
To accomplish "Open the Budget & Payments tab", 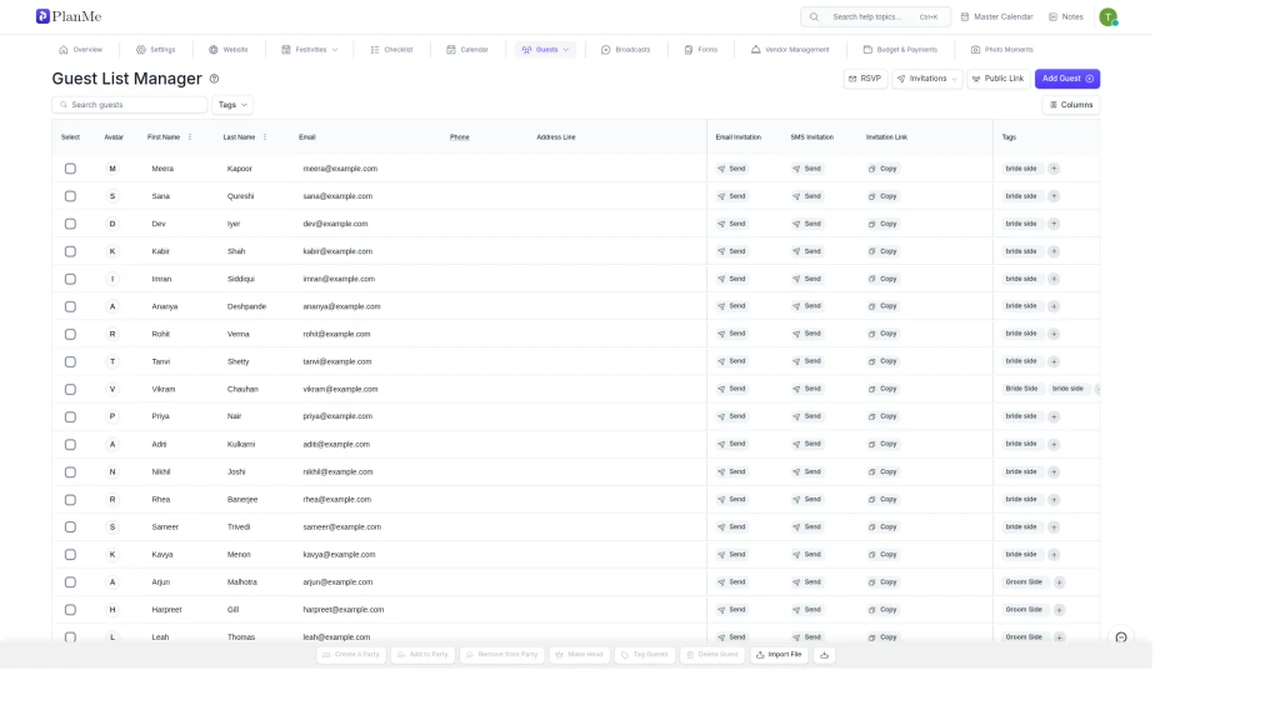I will 900,50.
